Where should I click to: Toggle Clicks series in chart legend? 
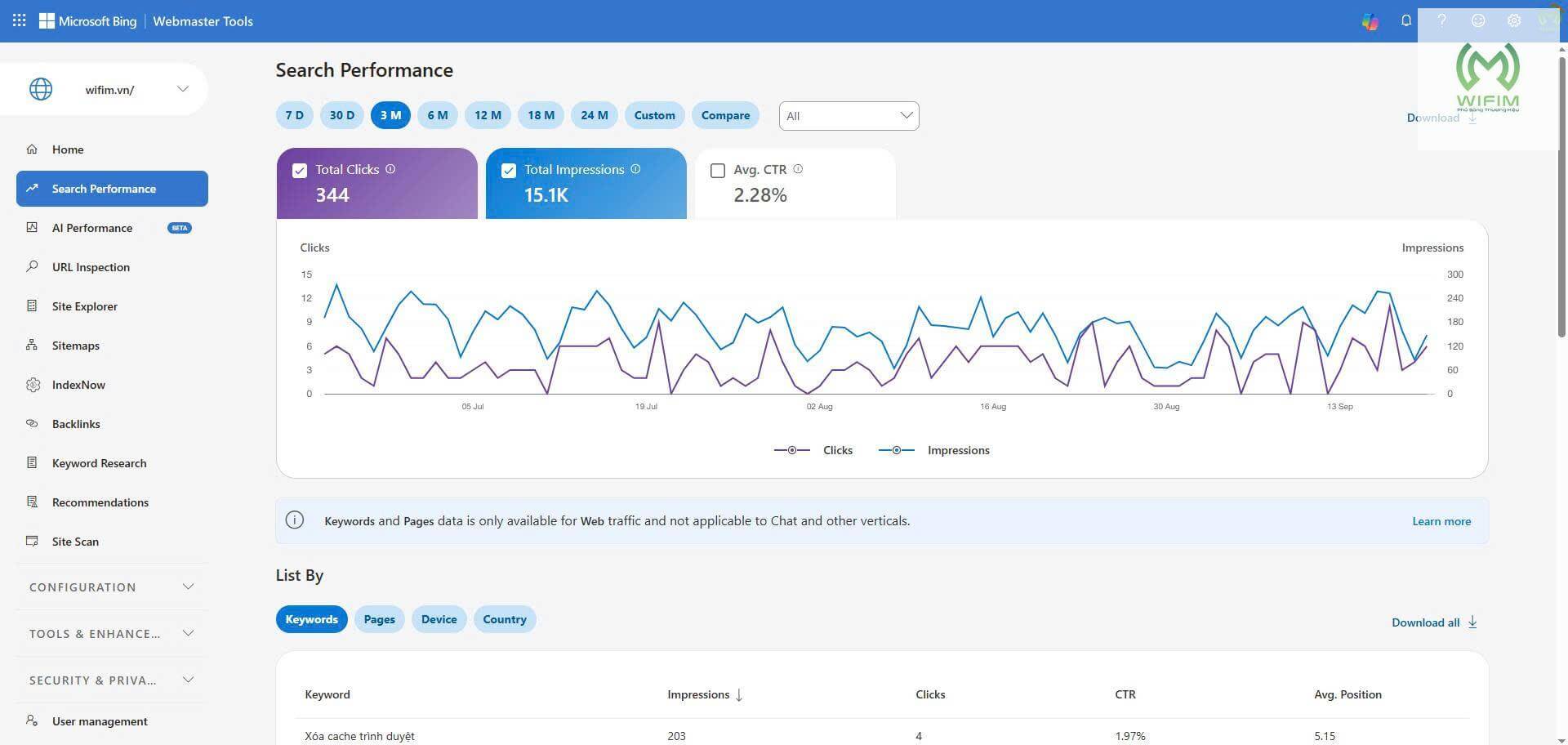[x=813, y=450]
